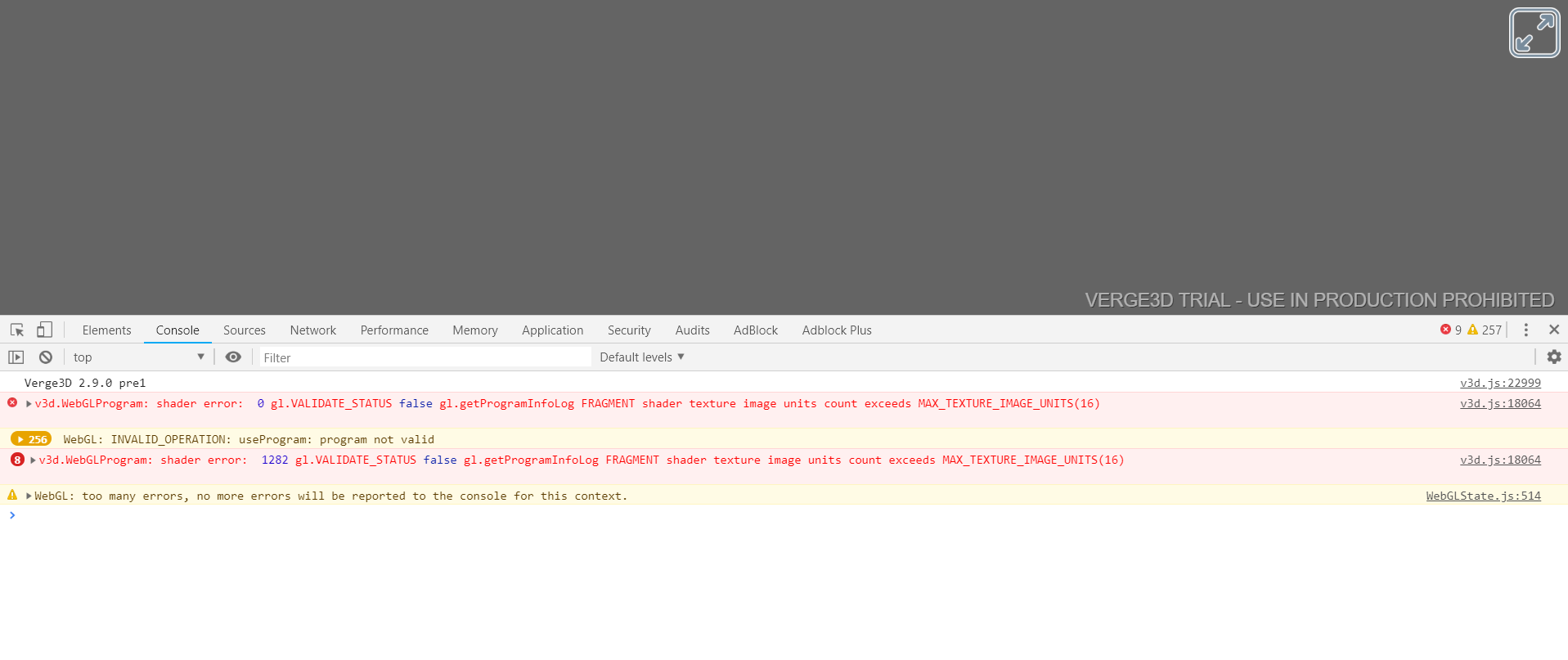Click the 'Verge3D 2.9.0 pre1' log text
The height and width of the screenshot is (660, 1568).
click(85, 383)
